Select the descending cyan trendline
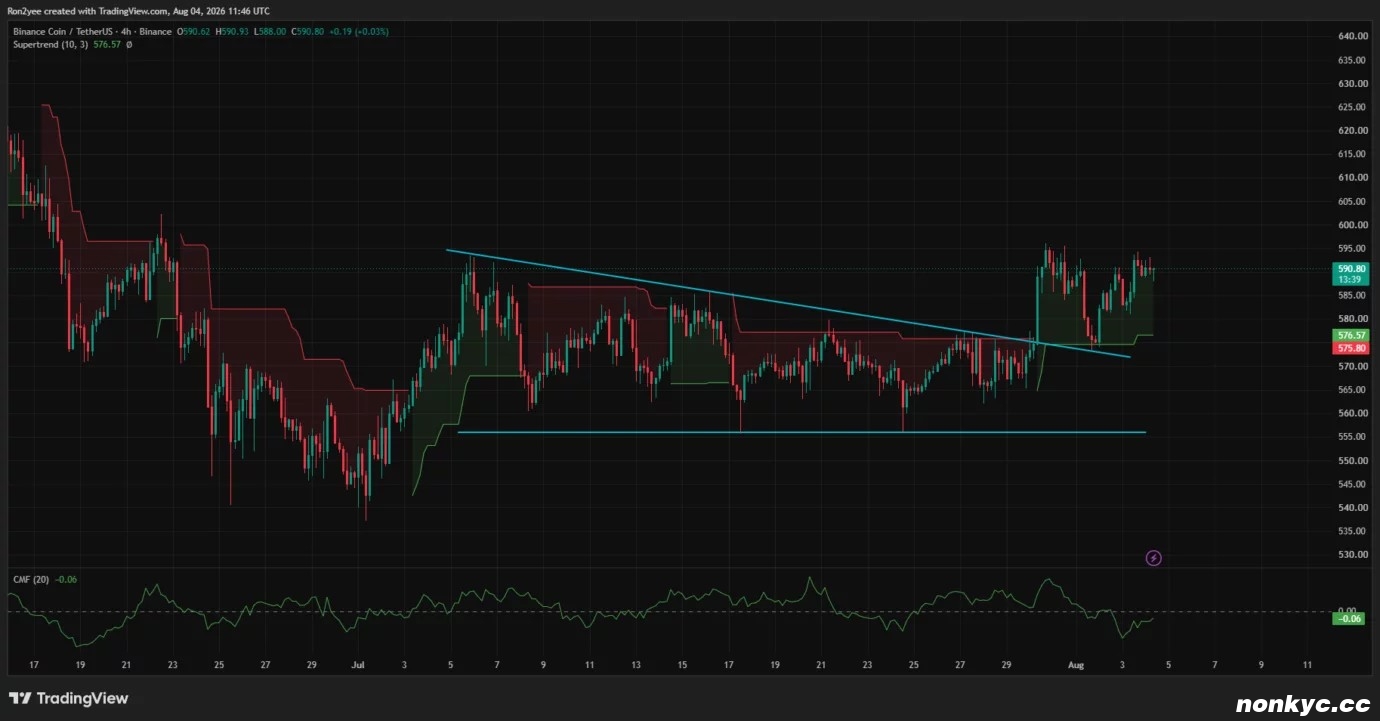 [x=789, y=303]
